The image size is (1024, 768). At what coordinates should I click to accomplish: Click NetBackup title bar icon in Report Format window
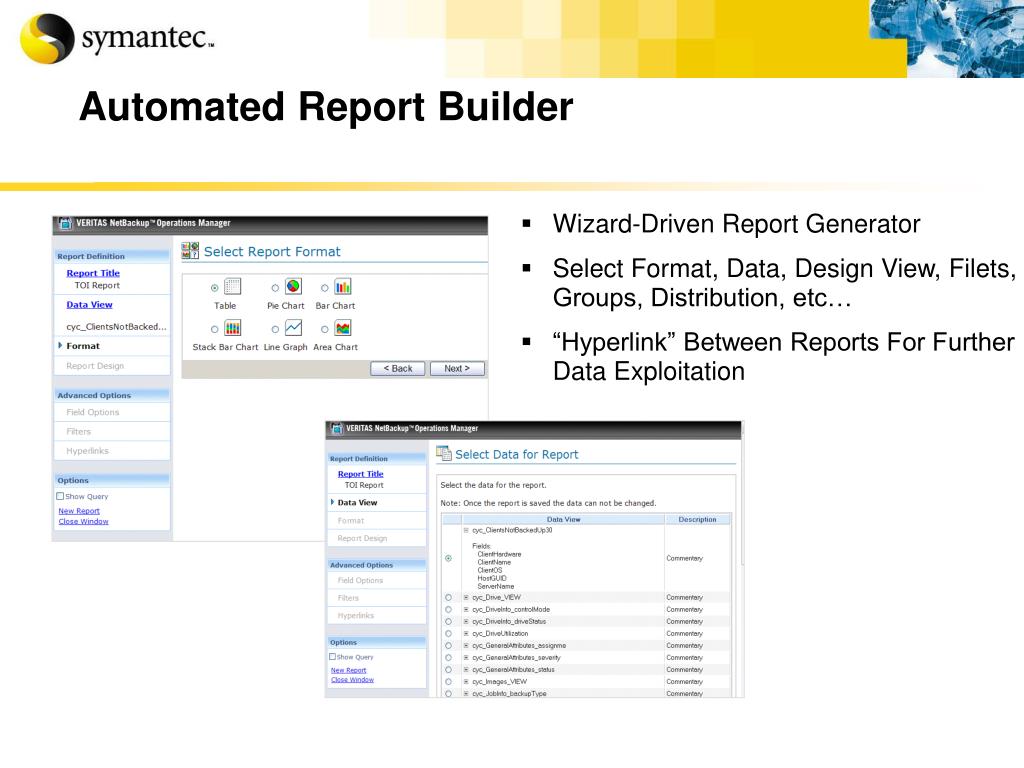point(65,223)
